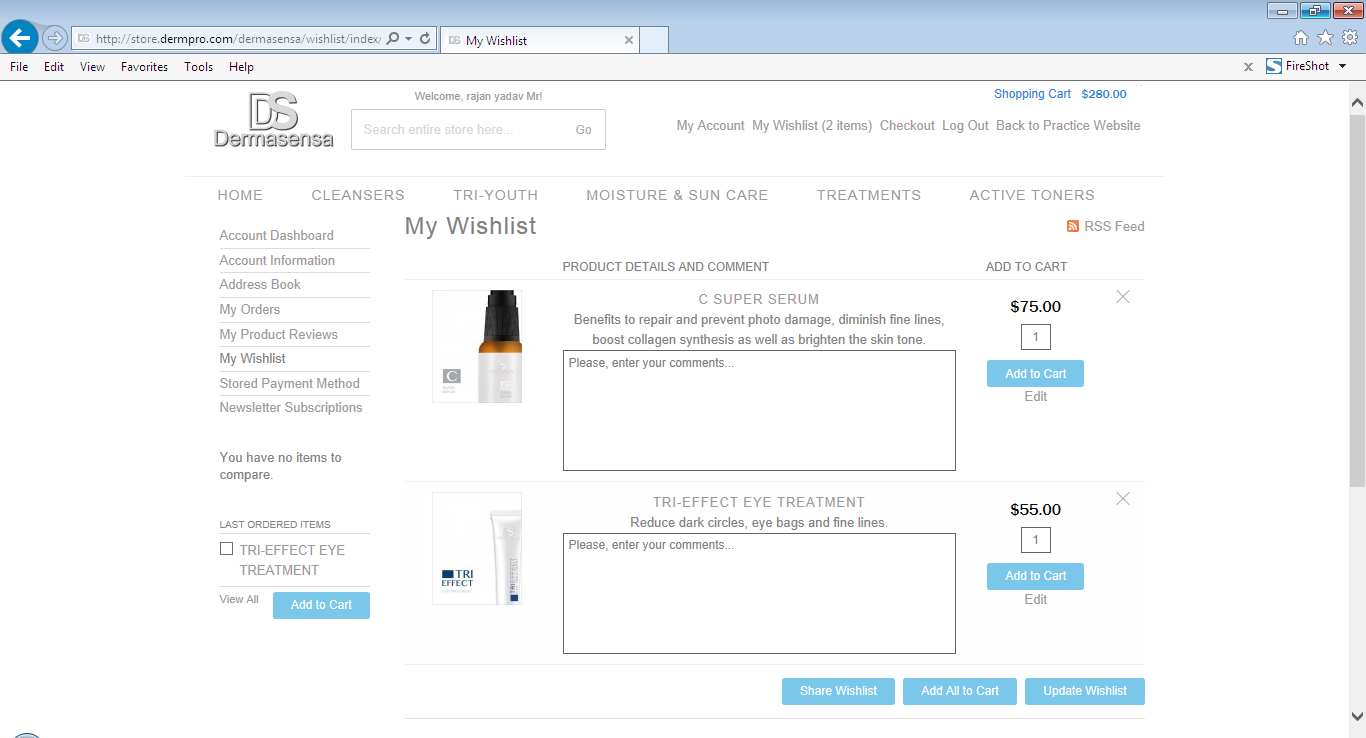The image size is (1366, 738).
Task: Browse the TREATMENTS category
Action: point(869,195)
